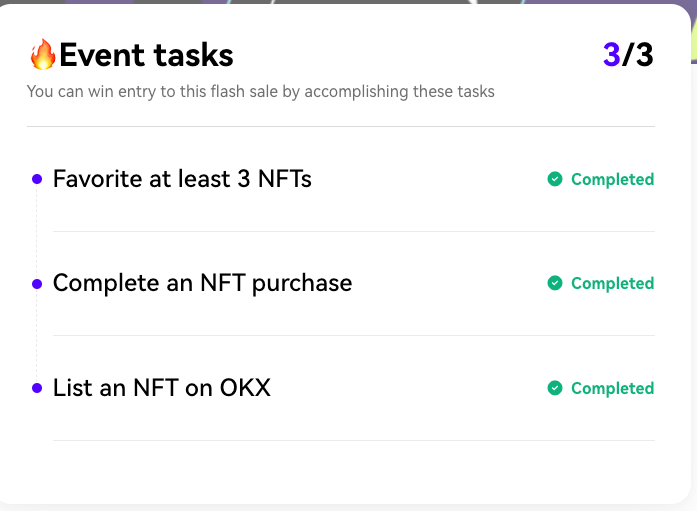
Task: Click the purple bullet beside Favorite at least 3 NFTs
Action: (x=37, y=179)
